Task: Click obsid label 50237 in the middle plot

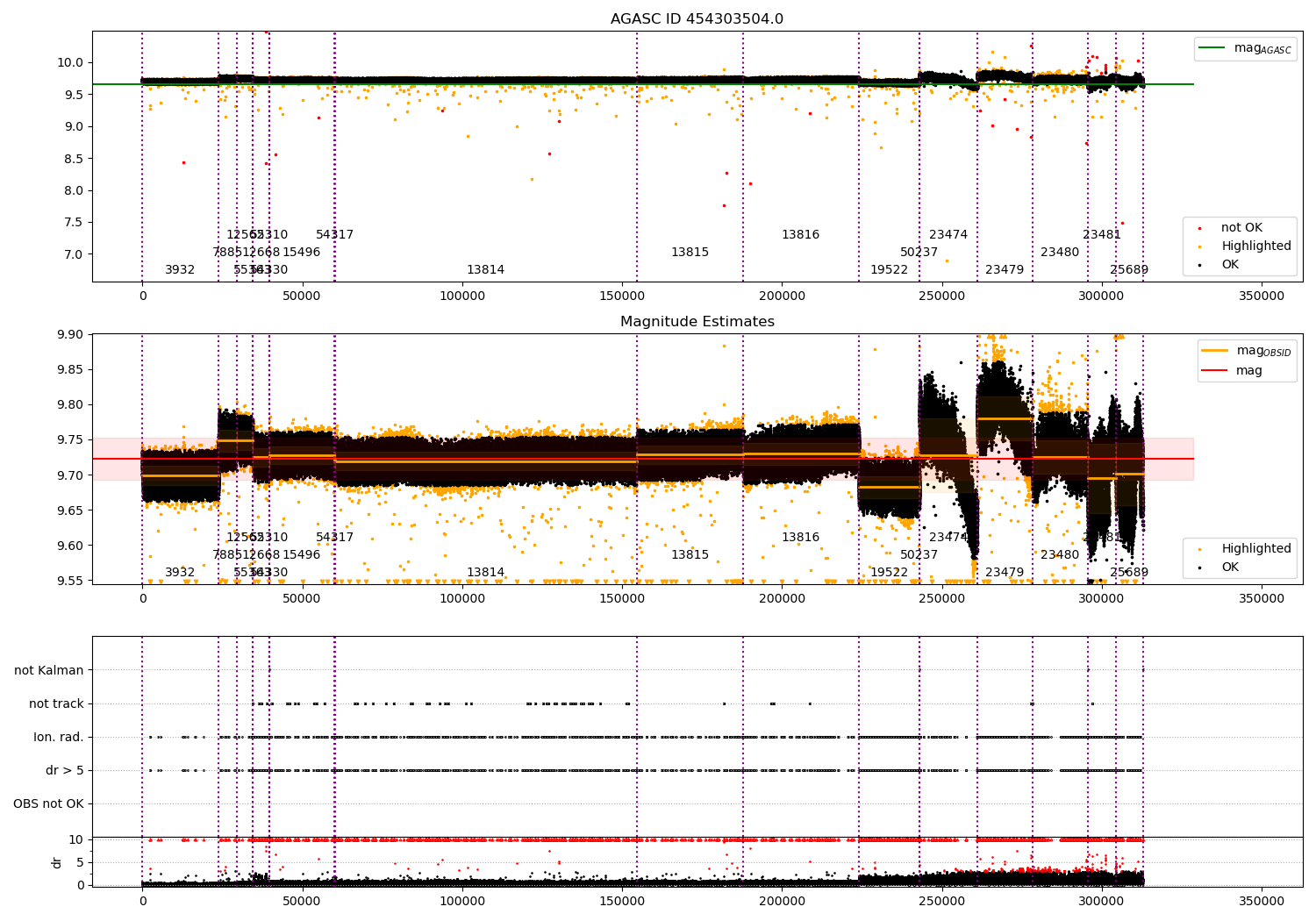Action: click(919, 555)
